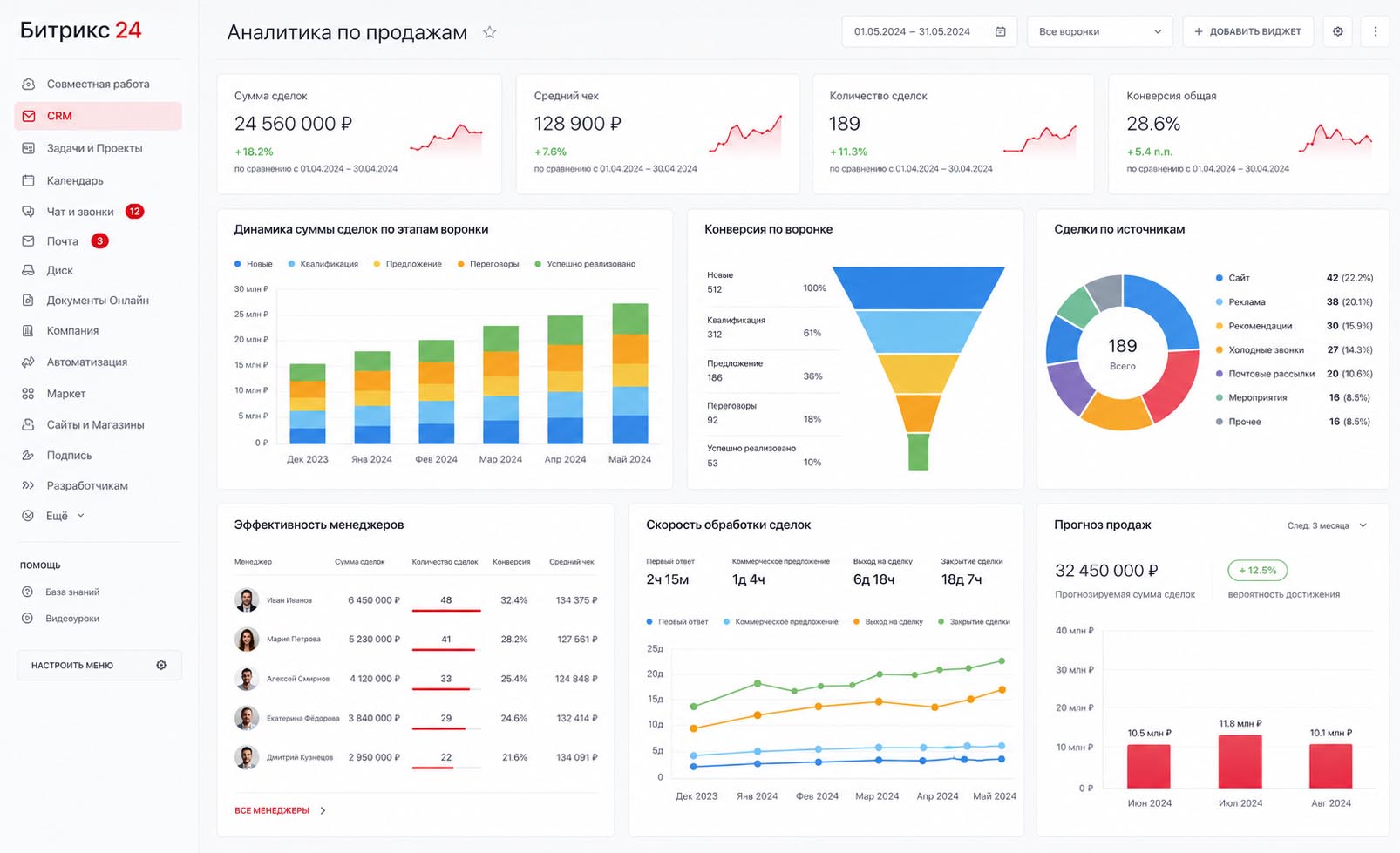Open dashboard settings gear icon
This screenshot has width=1400, height=853.
tap(1338, 31)
